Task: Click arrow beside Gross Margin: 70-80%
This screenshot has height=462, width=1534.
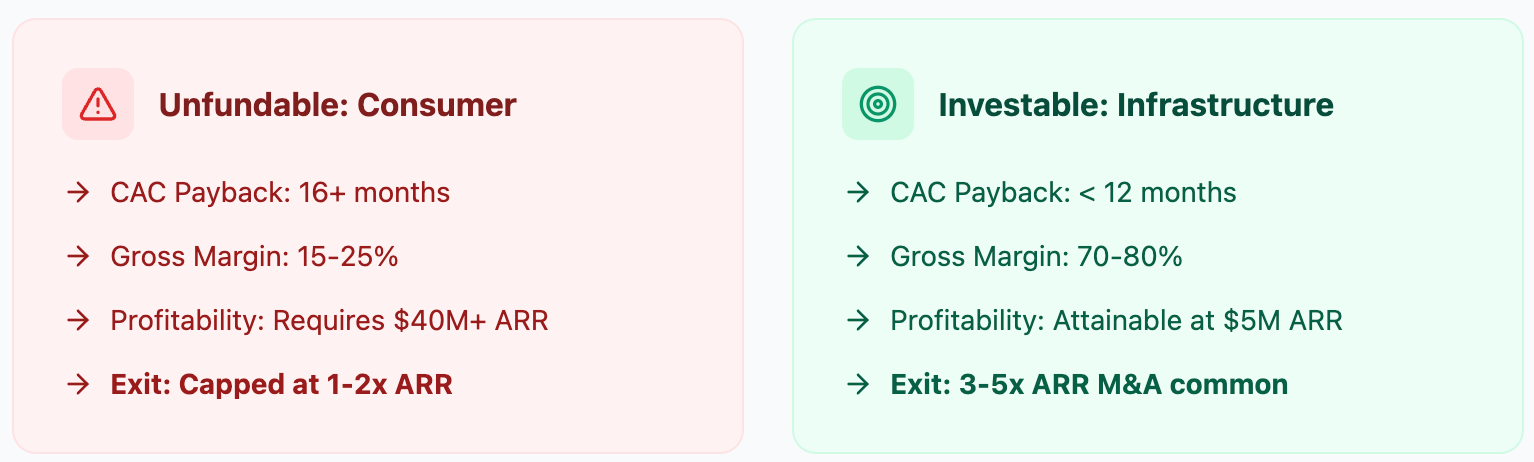Action: pos(857,257)
